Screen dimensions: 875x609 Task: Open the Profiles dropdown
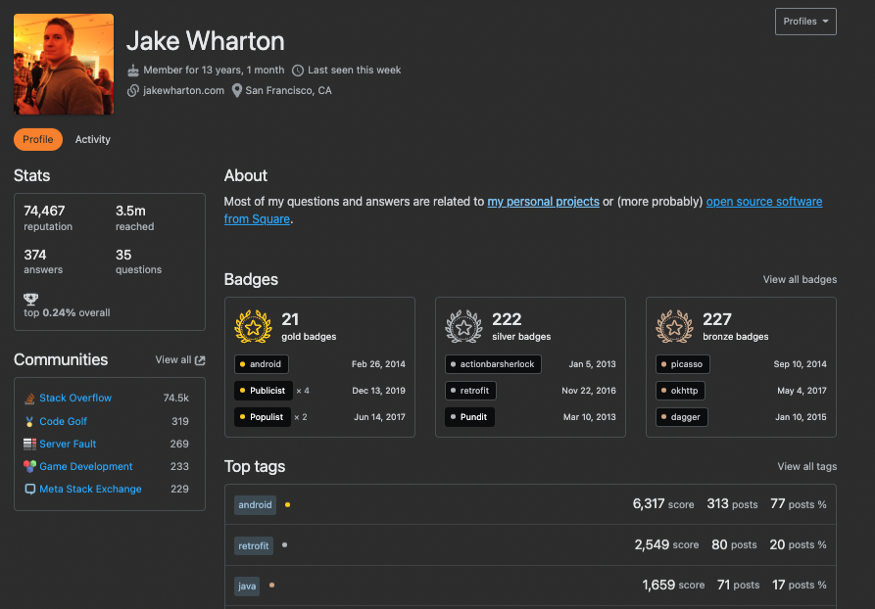805,22
